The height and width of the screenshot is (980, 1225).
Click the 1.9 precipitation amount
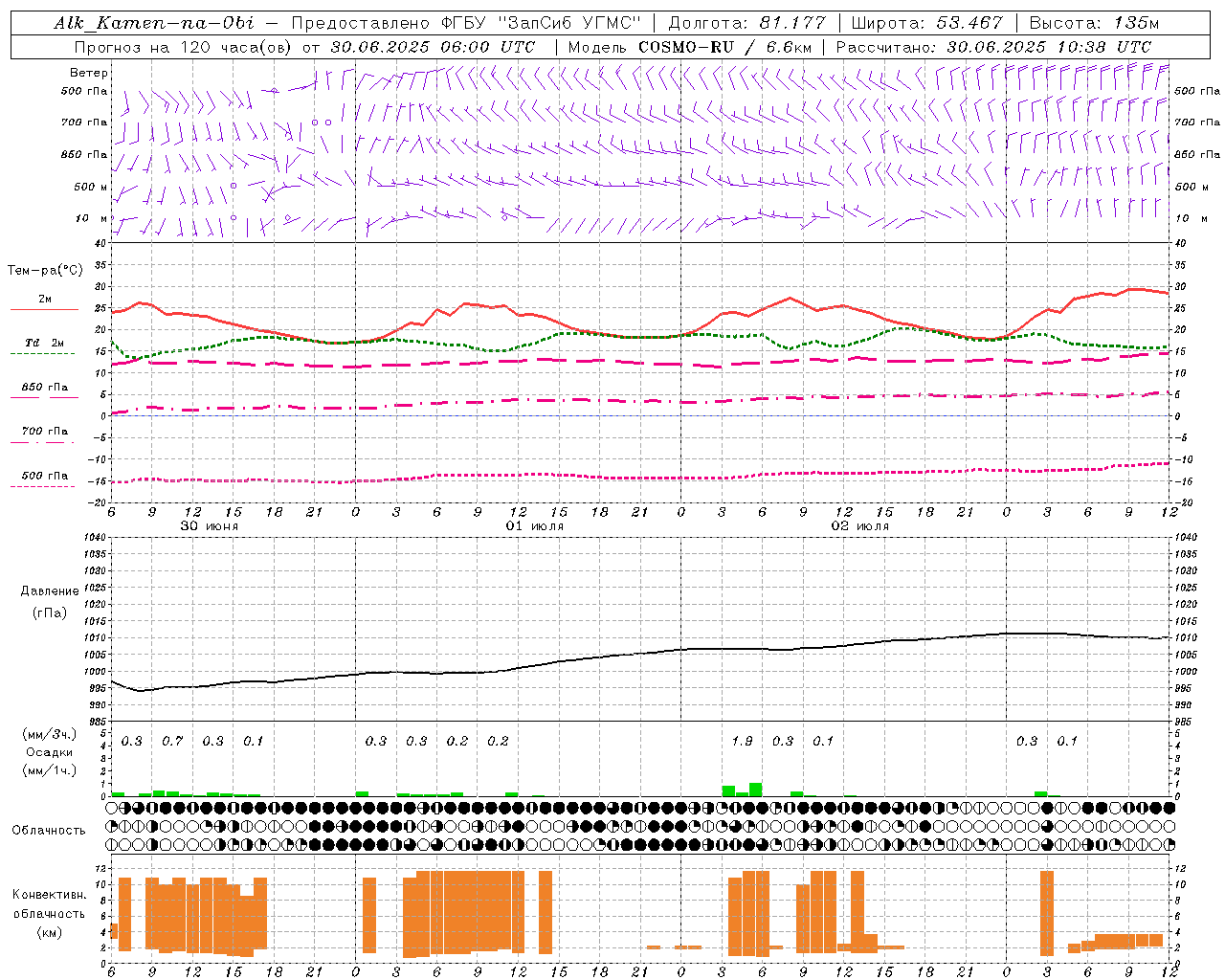click(x=742, y=741)
